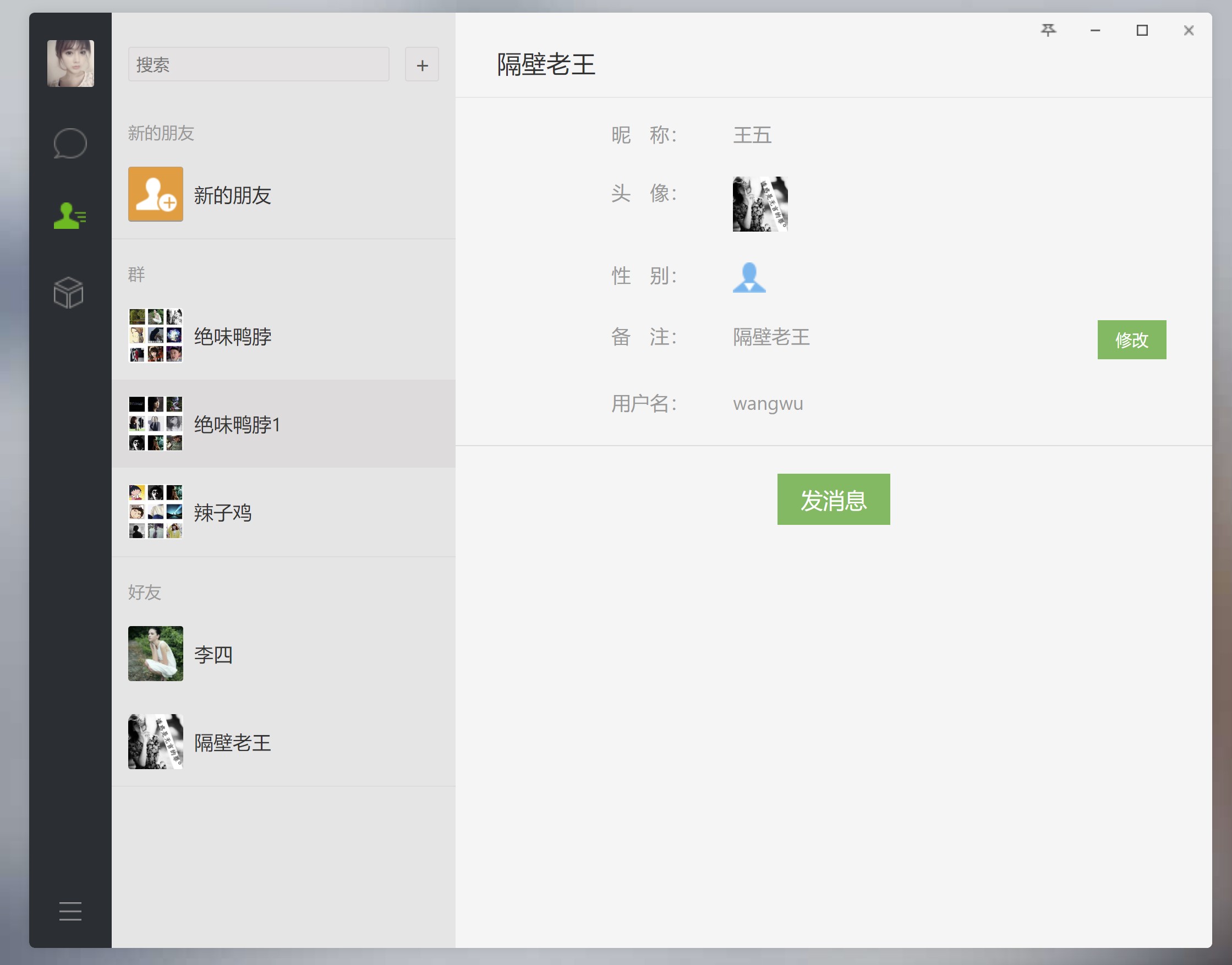Open the 辣子鸡 group chat entry
Viewport: 1232px width, 965px height.
223,513
